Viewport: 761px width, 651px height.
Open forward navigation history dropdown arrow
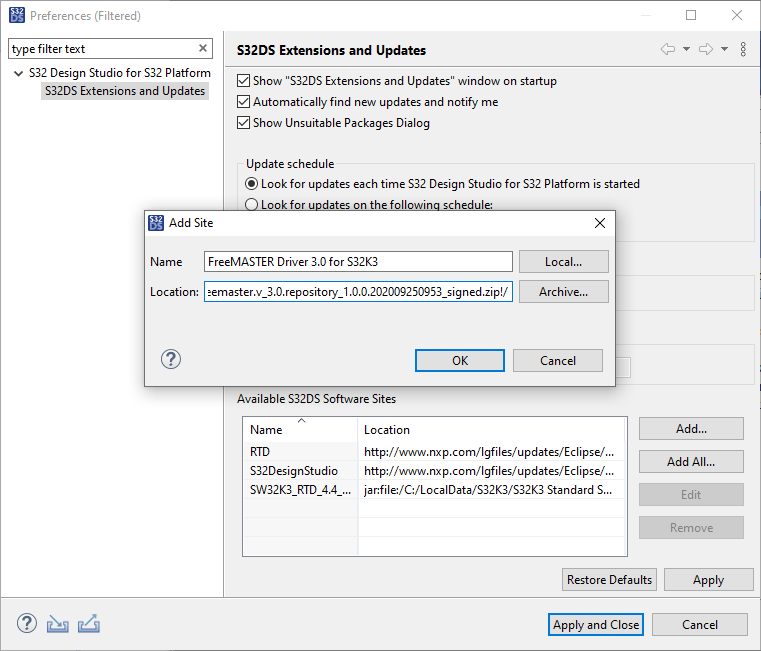pos(724,49)
